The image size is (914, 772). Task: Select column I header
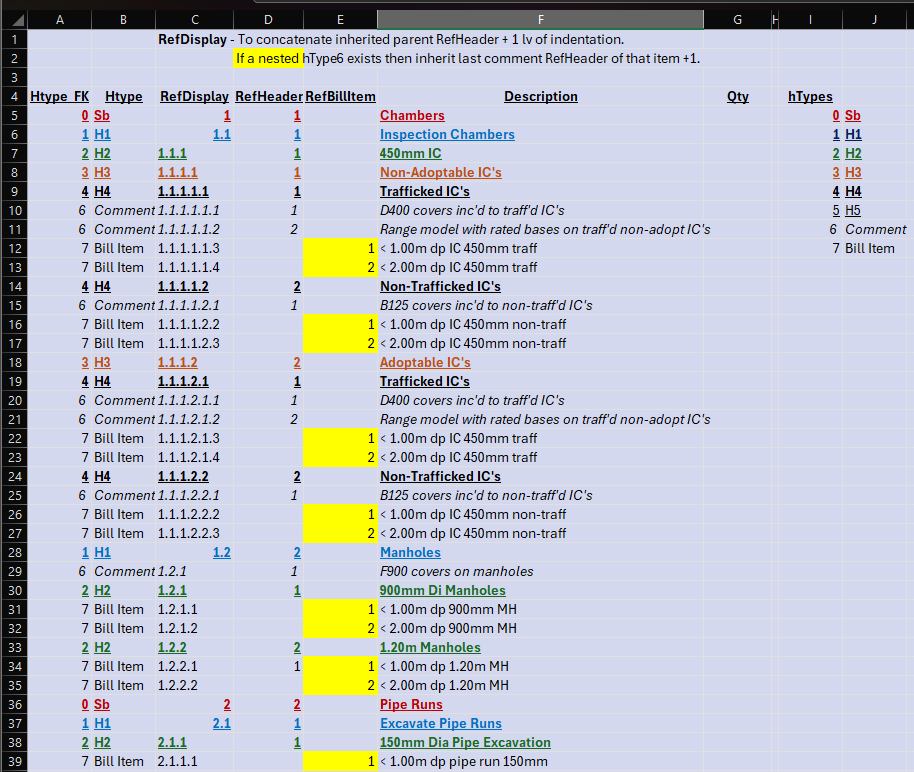[810, 20]
